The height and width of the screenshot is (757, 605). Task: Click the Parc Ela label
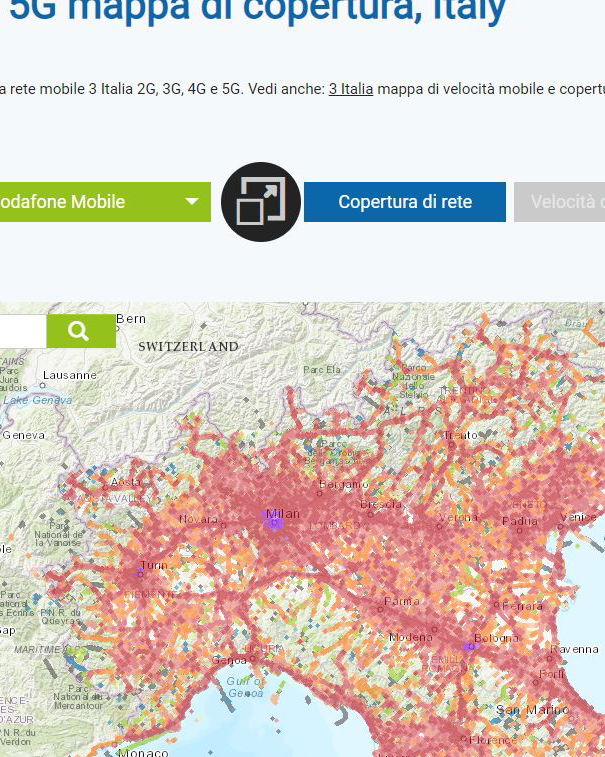pyautogui.click(x=322, y=370)
